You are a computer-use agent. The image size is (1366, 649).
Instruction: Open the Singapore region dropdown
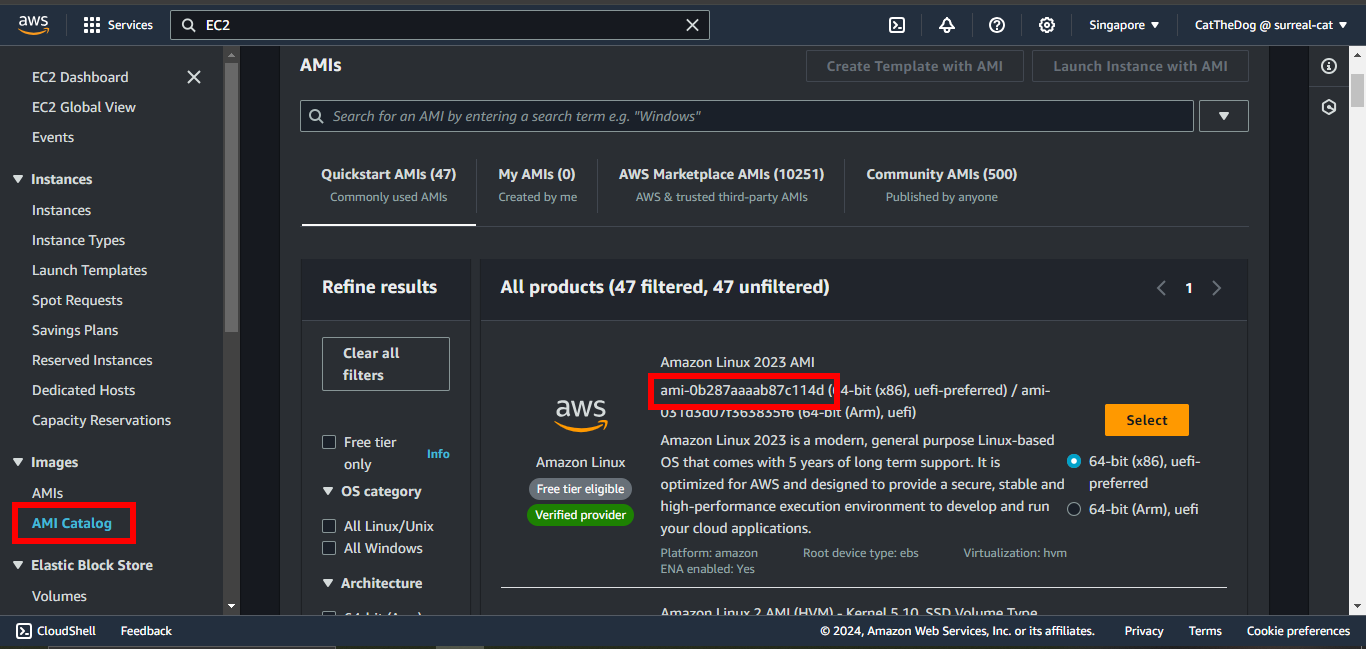[x=1124, y=25]
